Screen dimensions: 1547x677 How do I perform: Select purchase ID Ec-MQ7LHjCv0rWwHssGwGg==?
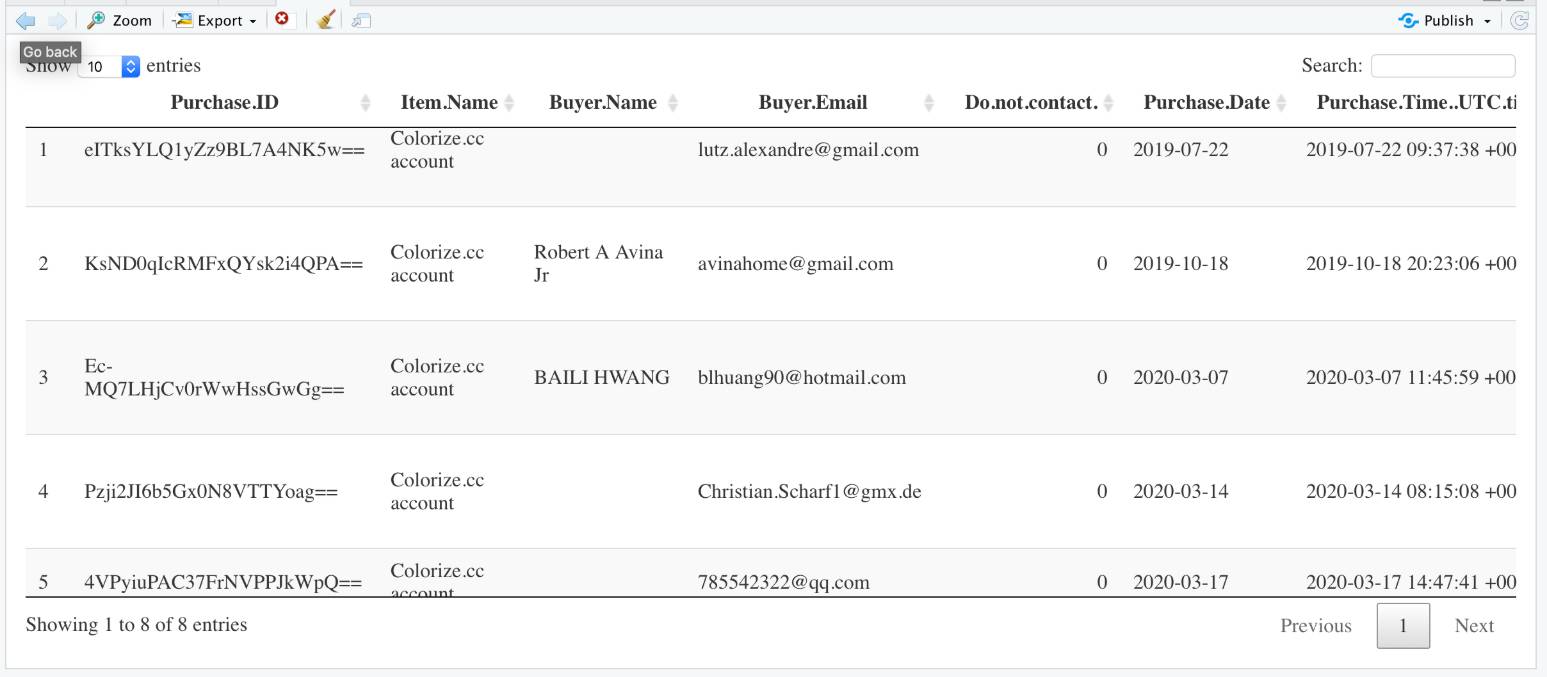pos(214,378)
